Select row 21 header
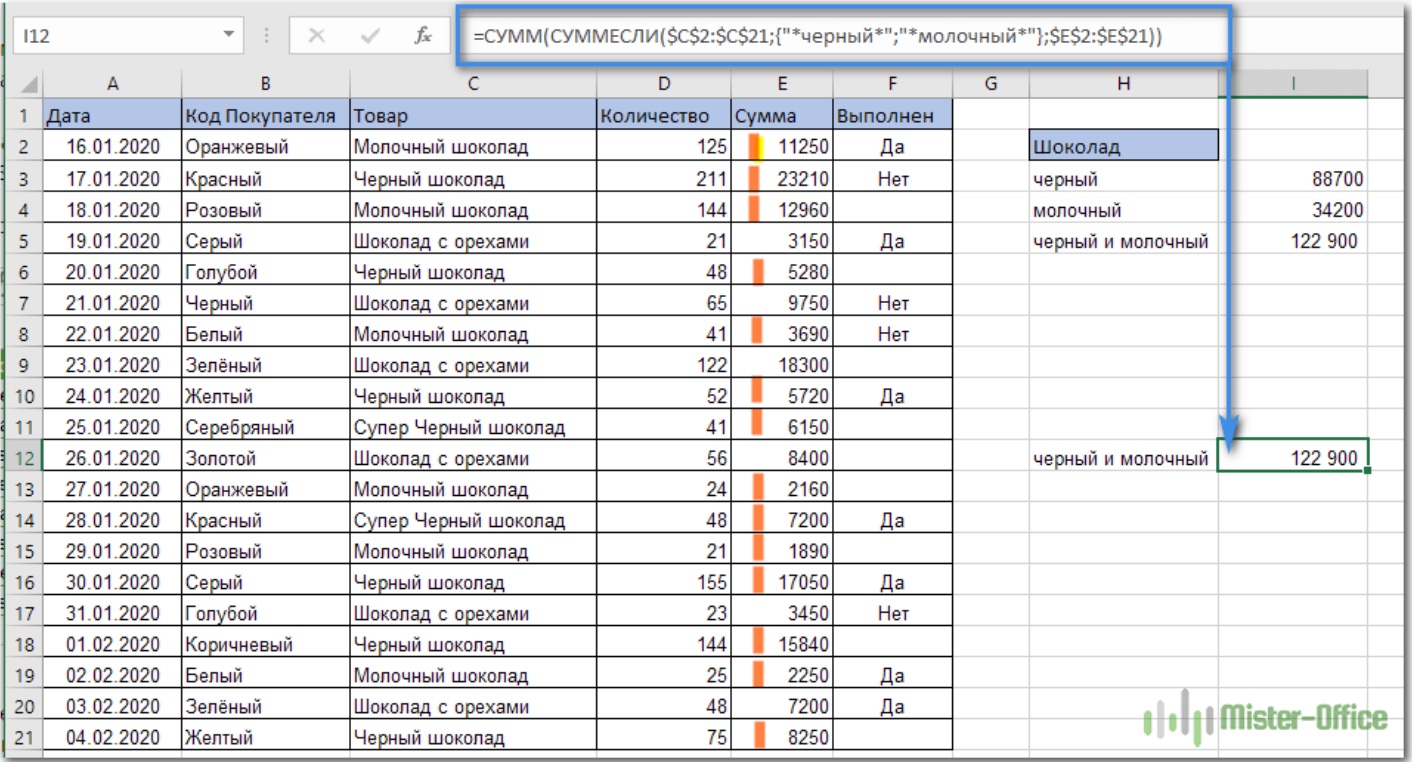 pos(26,738)
